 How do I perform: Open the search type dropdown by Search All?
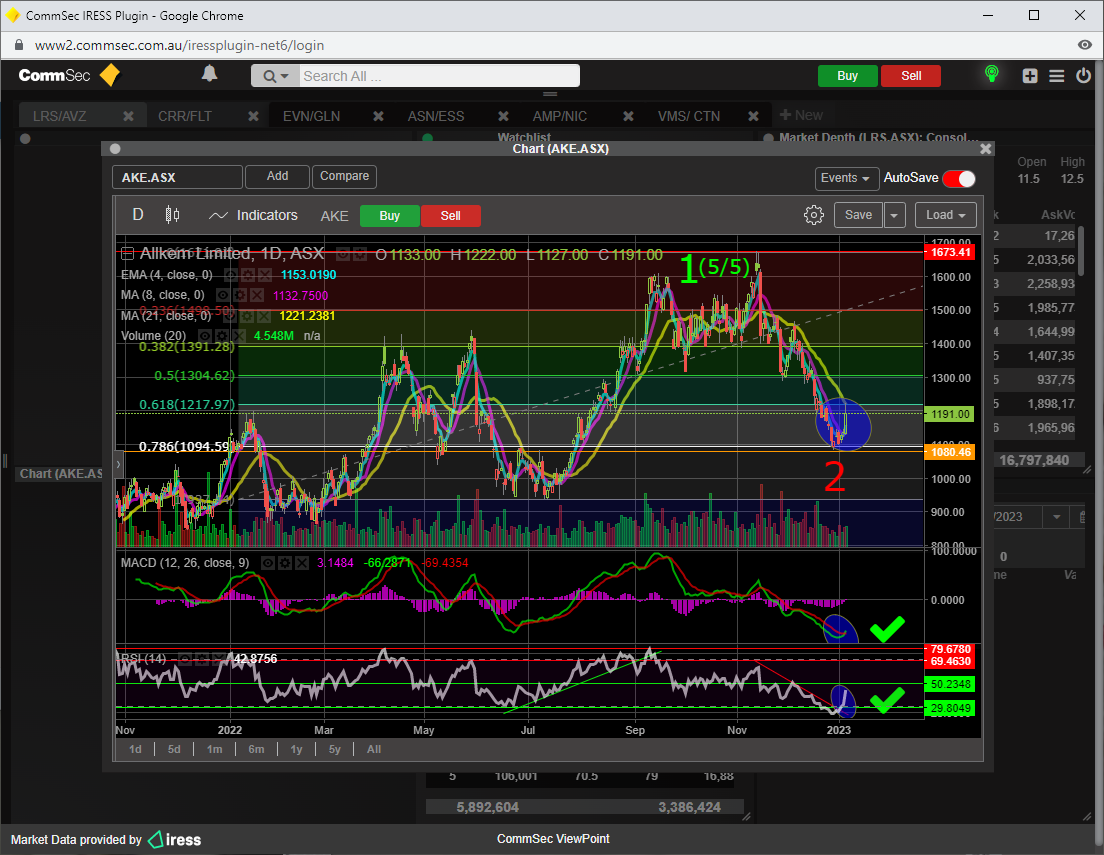click(275, 76)
